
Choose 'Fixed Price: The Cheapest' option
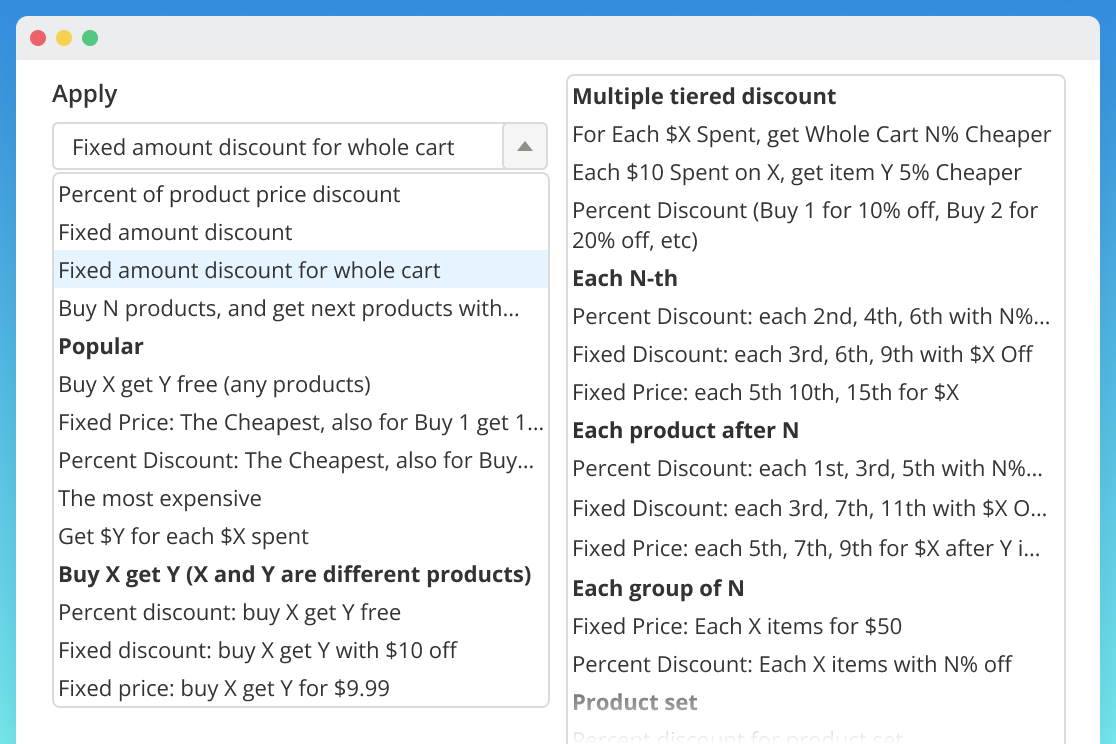coord(300,423)
